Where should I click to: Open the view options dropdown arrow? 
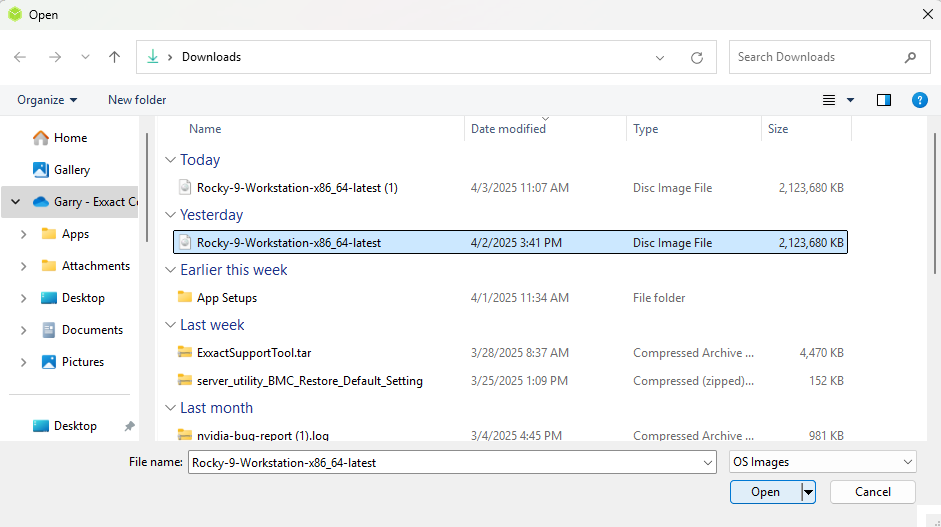coord(850,100)
